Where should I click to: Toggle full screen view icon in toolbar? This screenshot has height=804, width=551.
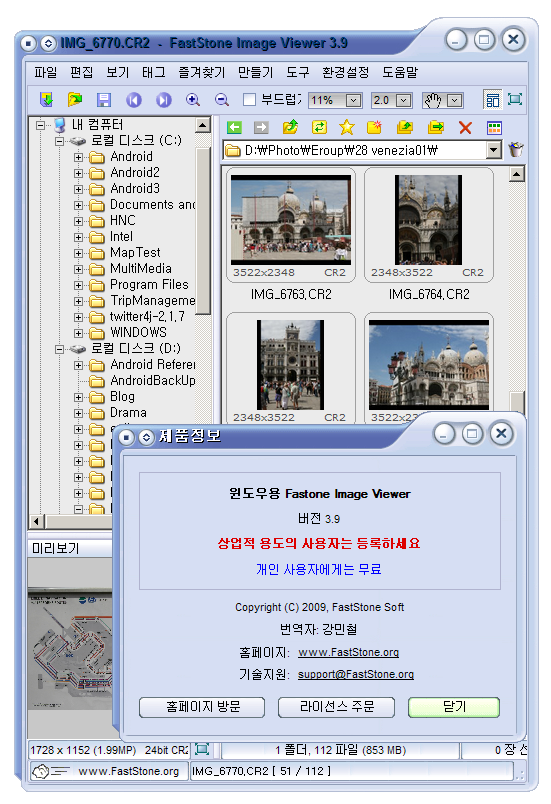(x=515, y=99)
